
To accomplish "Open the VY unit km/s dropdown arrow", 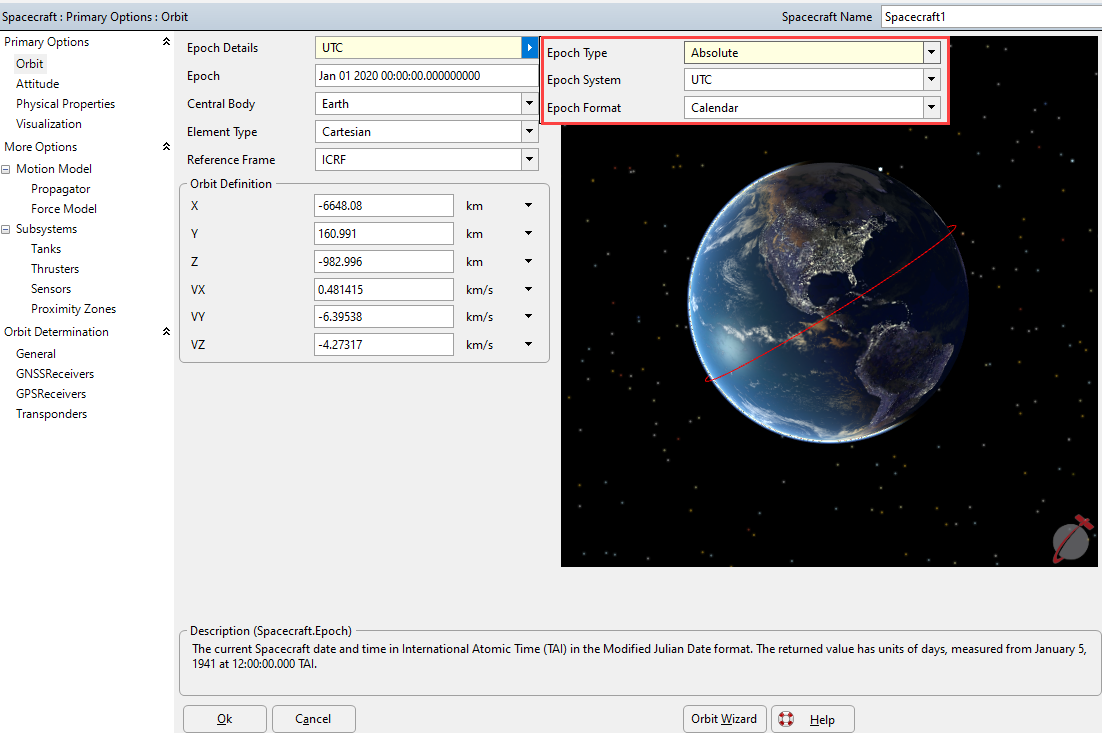I will click(x=529, y=316).
